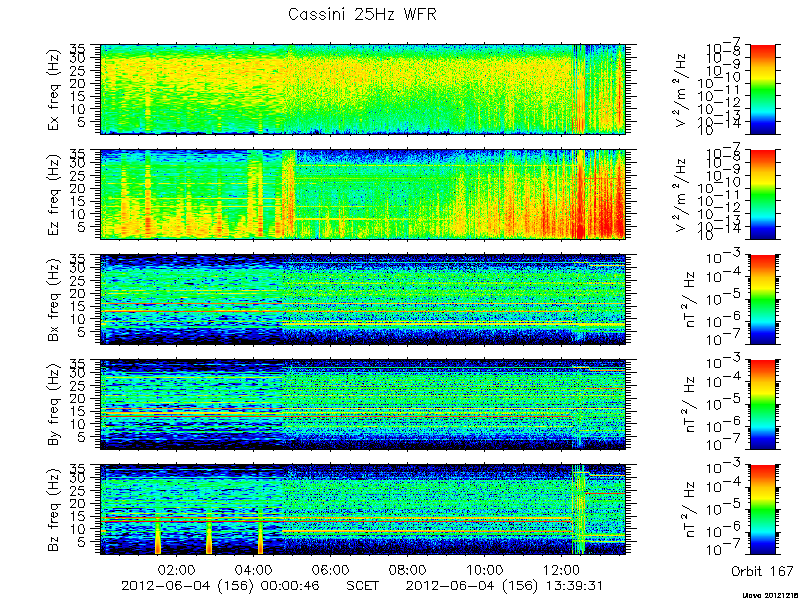
Task: Pick the Ex panel color bar
Action: (x=762, y=89)
